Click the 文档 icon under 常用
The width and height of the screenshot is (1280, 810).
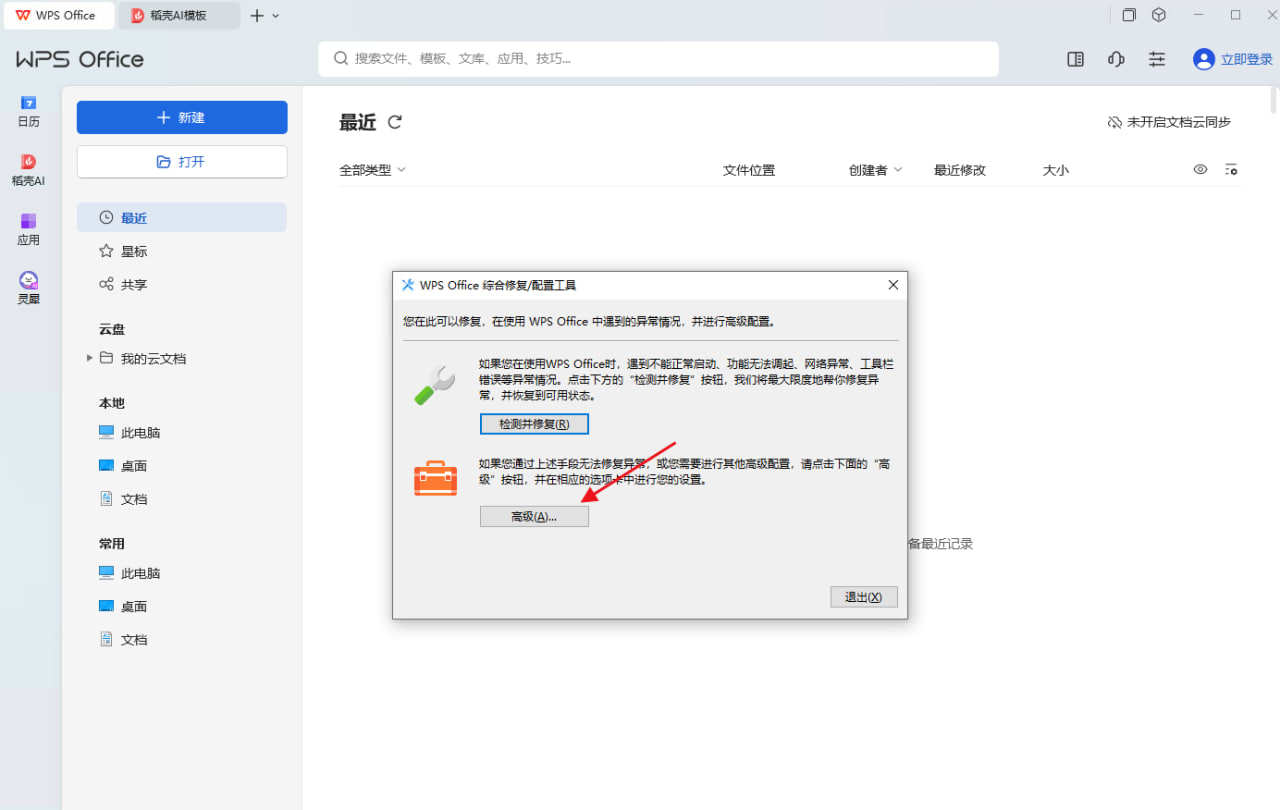[107, 639]
